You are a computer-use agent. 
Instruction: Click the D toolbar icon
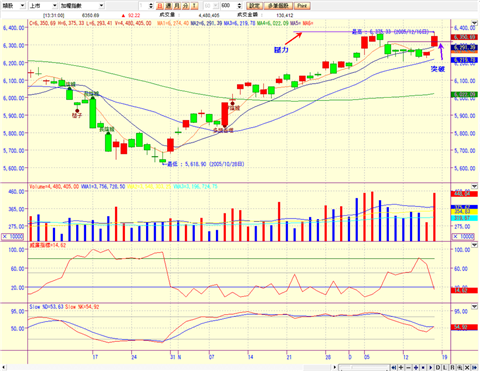coord(438,367)
